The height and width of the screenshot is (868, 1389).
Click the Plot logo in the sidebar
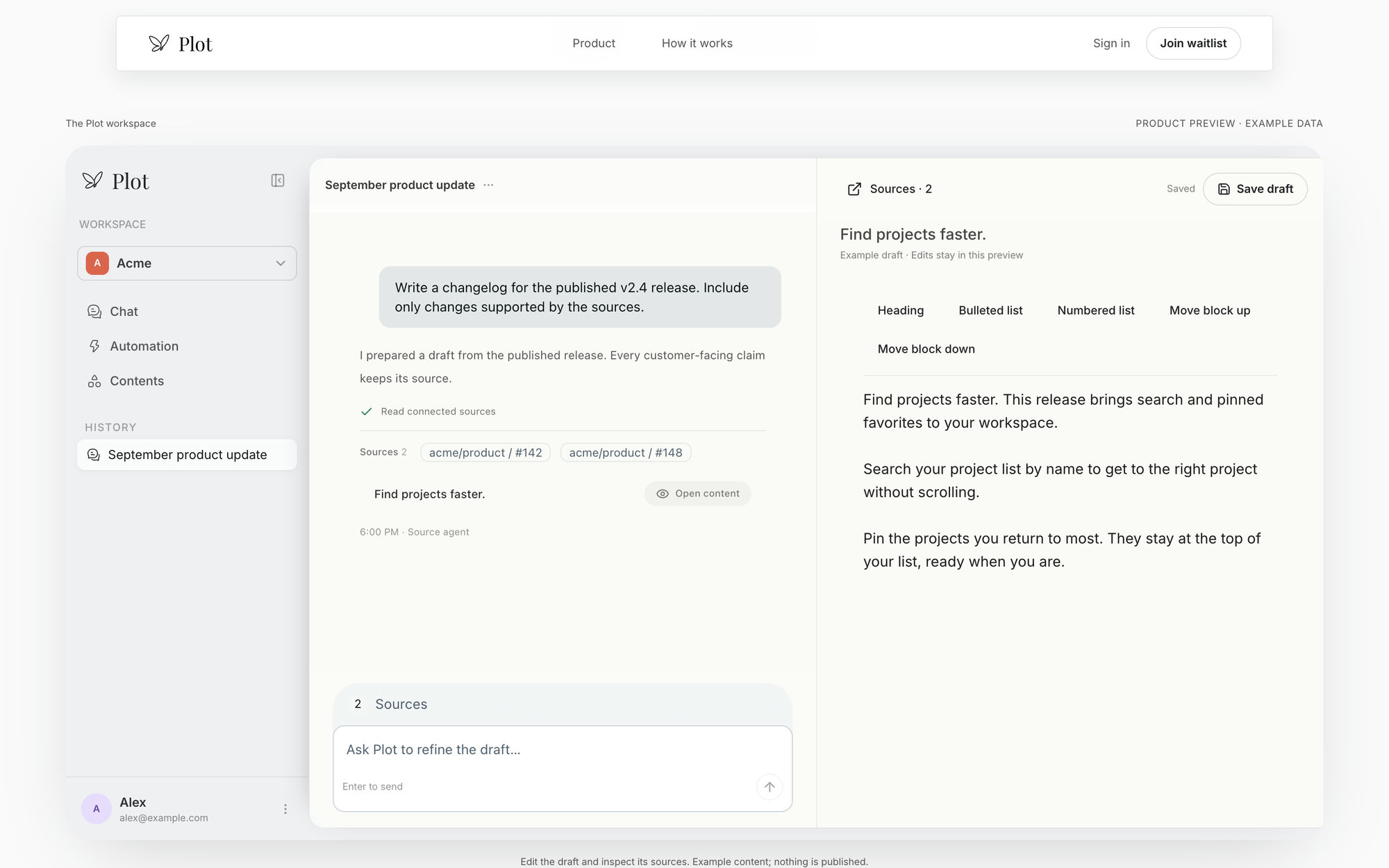click(x=116, y=181)
